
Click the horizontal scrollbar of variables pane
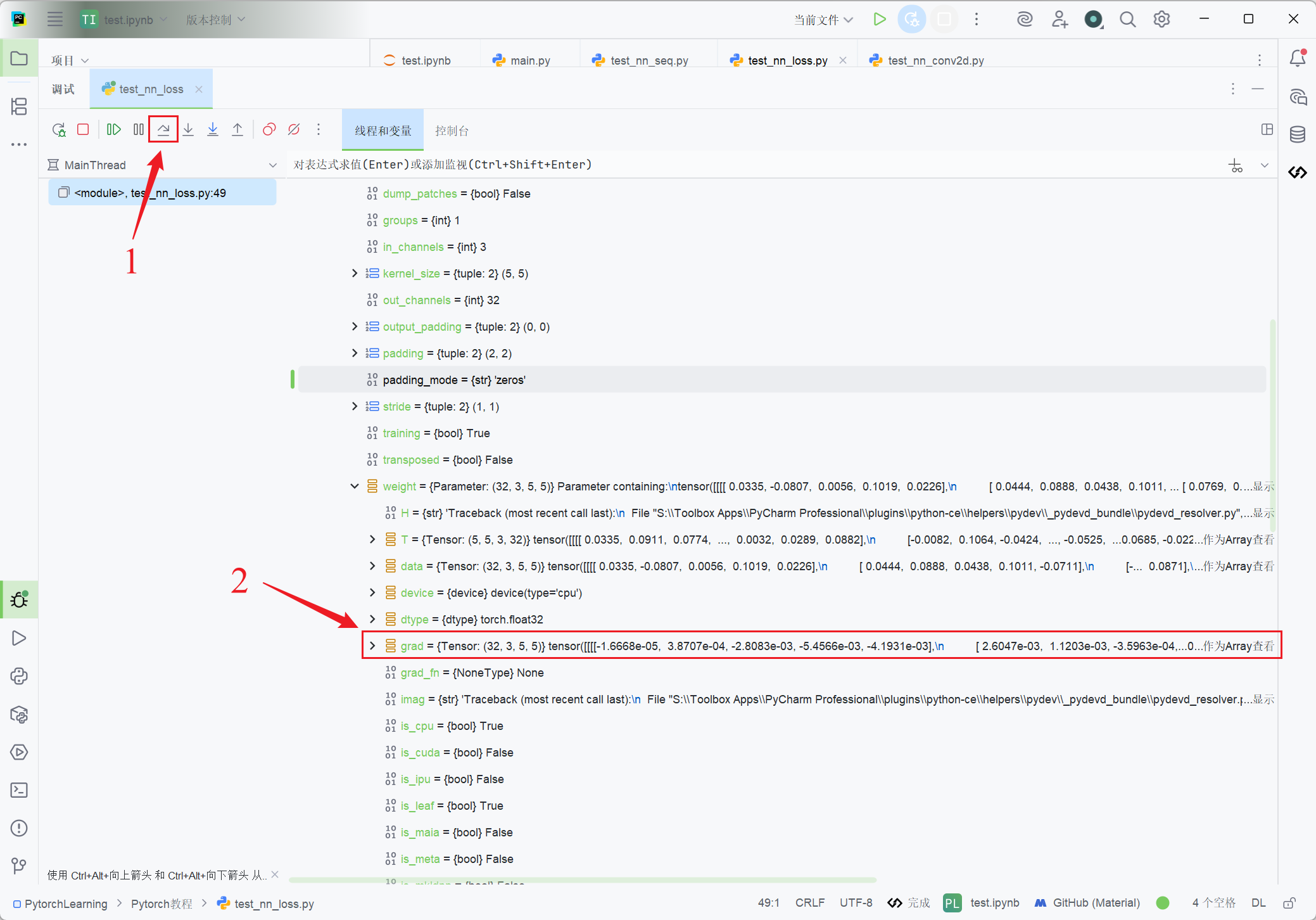(x=583, y=880)
